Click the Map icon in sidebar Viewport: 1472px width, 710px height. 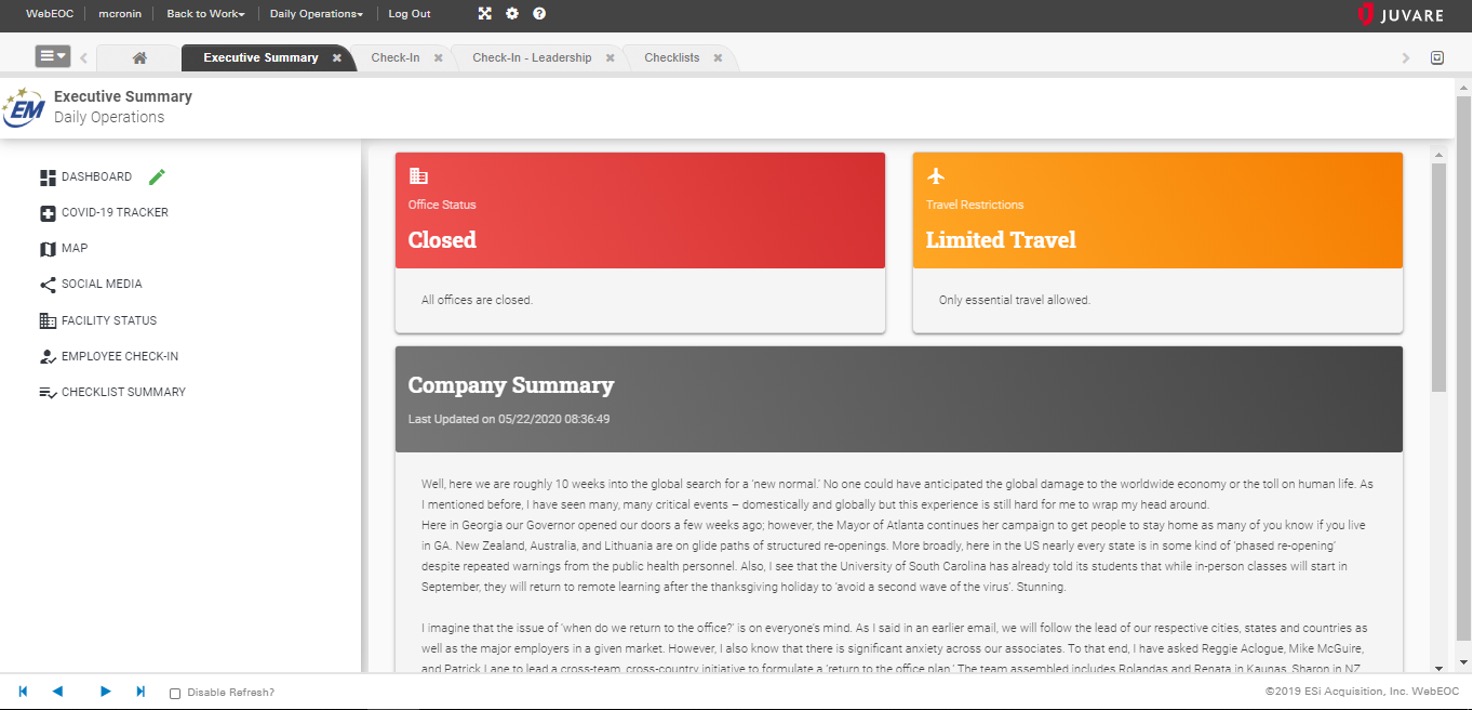point(48,249)
